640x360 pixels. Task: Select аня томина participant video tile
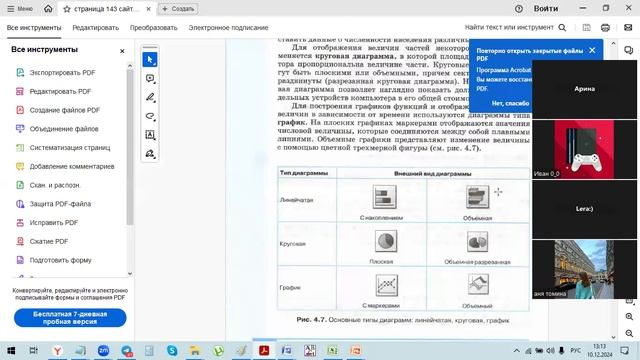click(x=584, y=269)
